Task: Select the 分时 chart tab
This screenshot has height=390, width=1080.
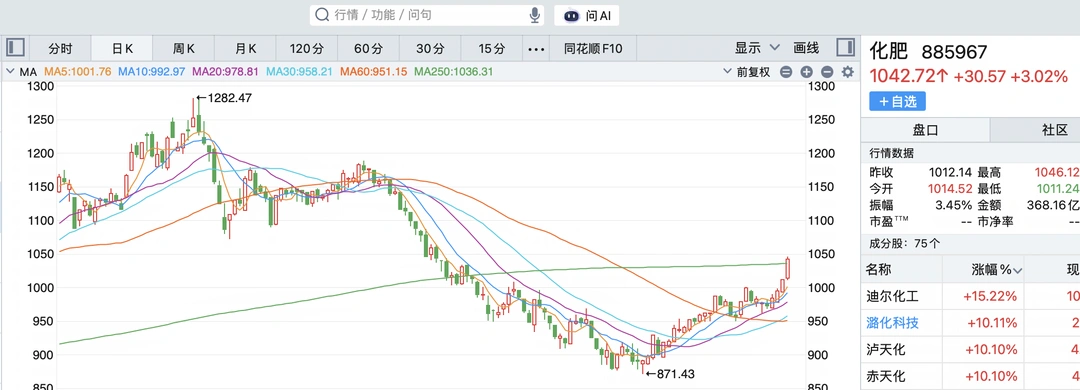Action: [60, 49]
